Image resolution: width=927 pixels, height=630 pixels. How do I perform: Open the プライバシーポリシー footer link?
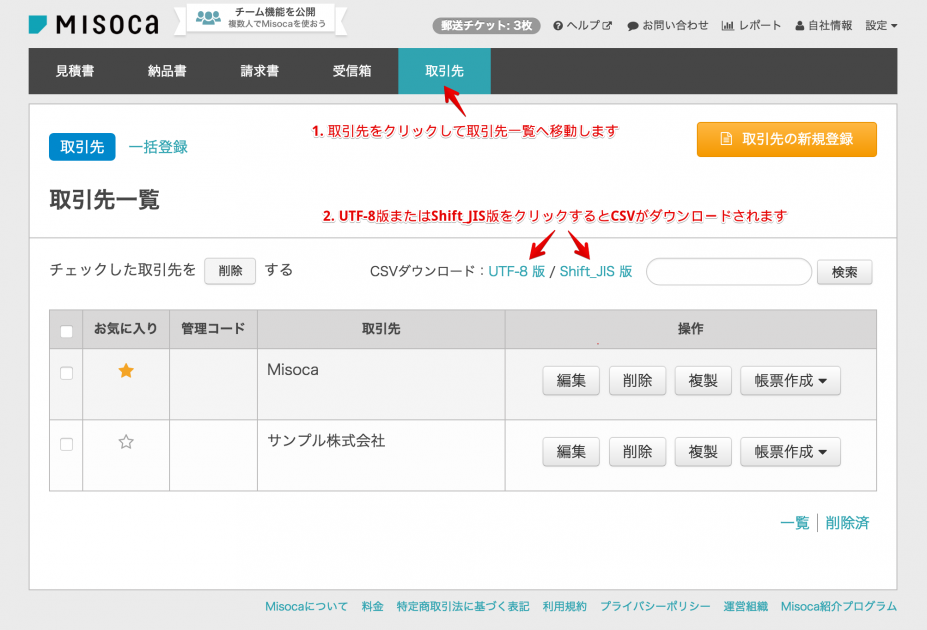tap(655, 606)
